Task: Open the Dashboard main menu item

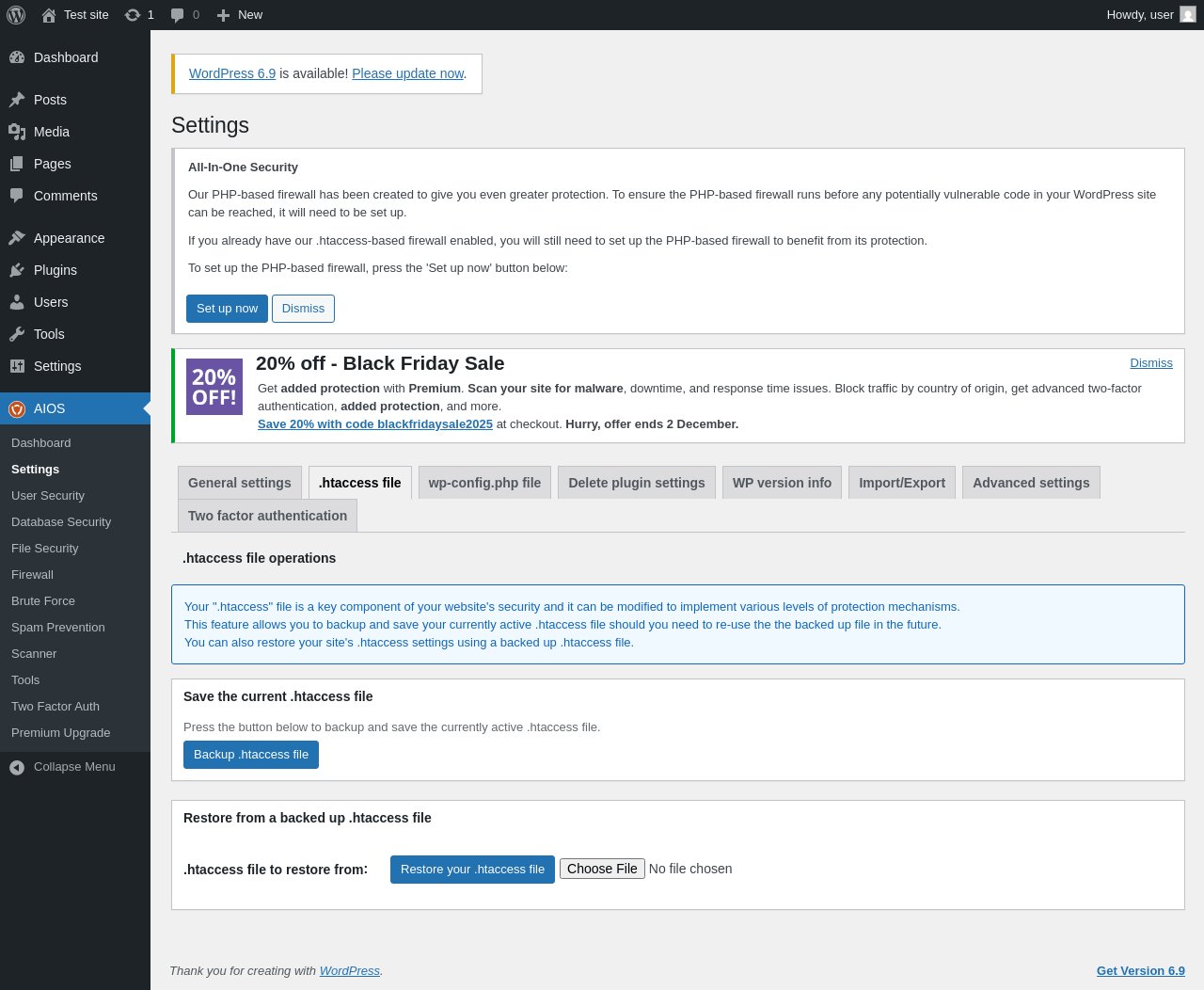Action: coord(75,57)
